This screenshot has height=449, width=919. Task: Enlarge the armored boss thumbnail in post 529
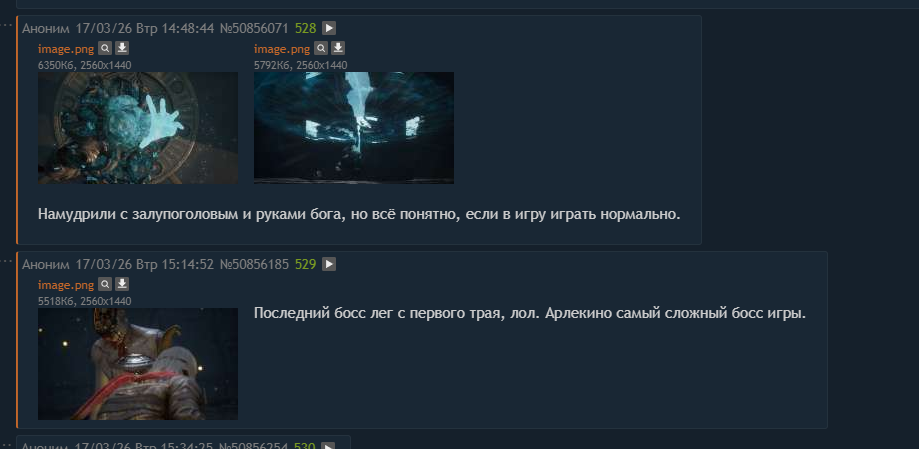click(x=138, y=364)
